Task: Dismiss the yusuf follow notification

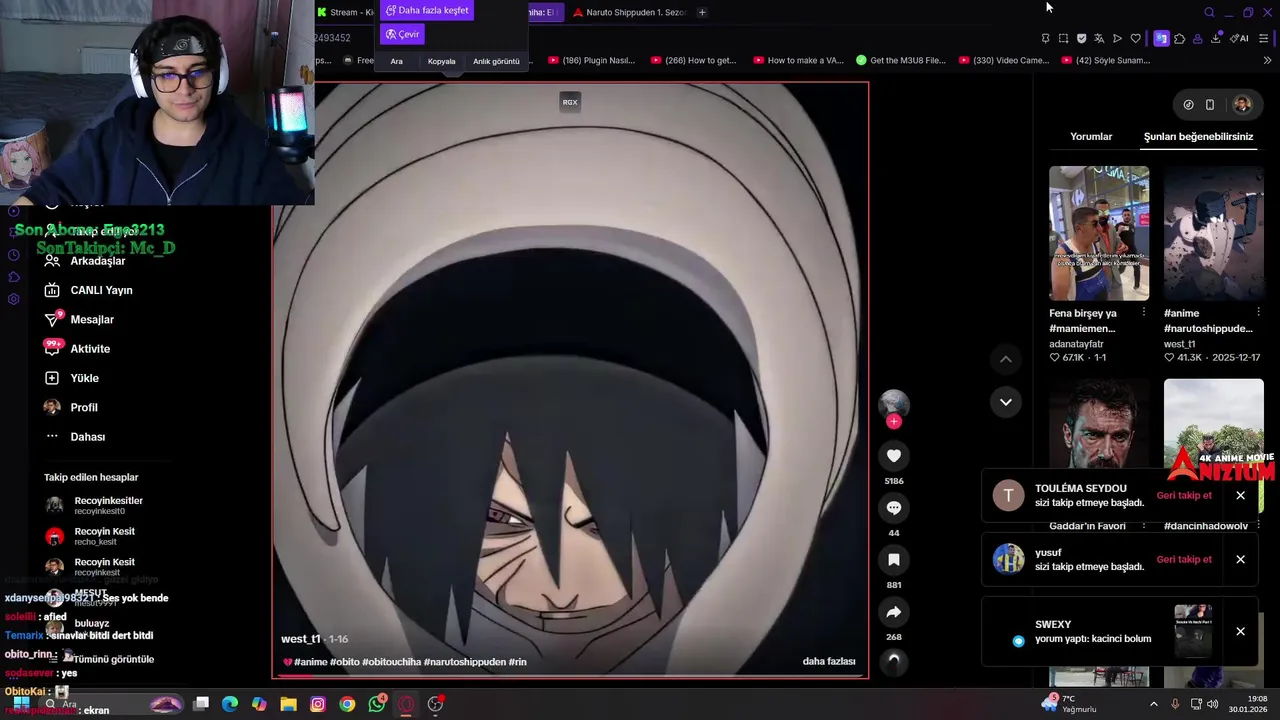Action: tap(1240, 559)
